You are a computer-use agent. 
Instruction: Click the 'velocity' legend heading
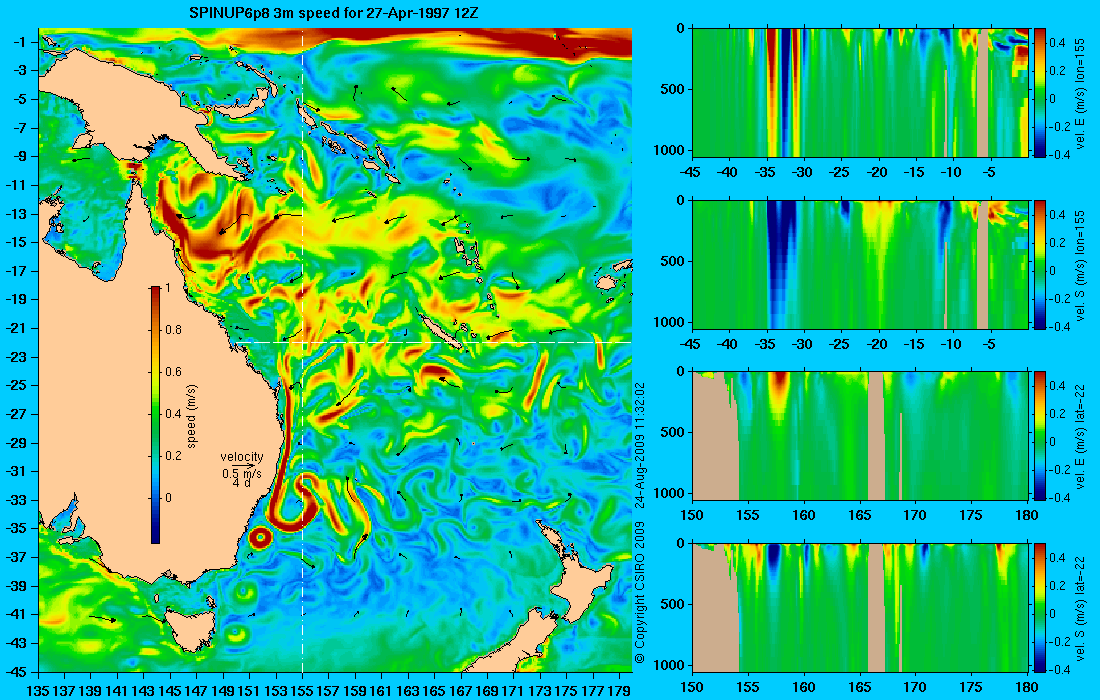[242, 457]
